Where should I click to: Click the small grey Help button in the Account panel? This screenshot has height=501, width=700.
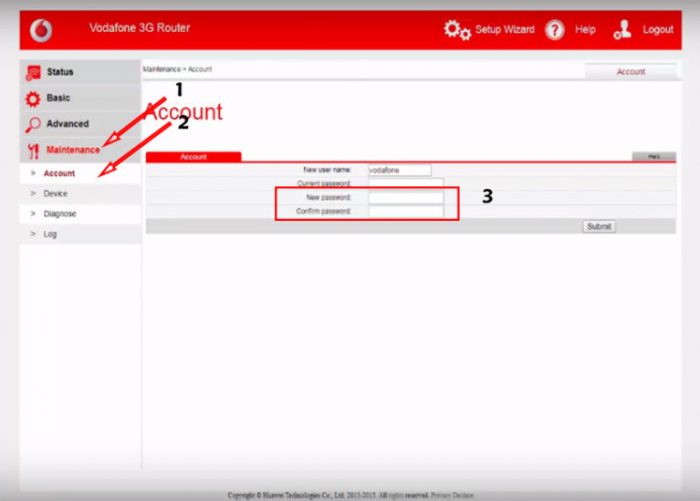[x=654, y=156]
